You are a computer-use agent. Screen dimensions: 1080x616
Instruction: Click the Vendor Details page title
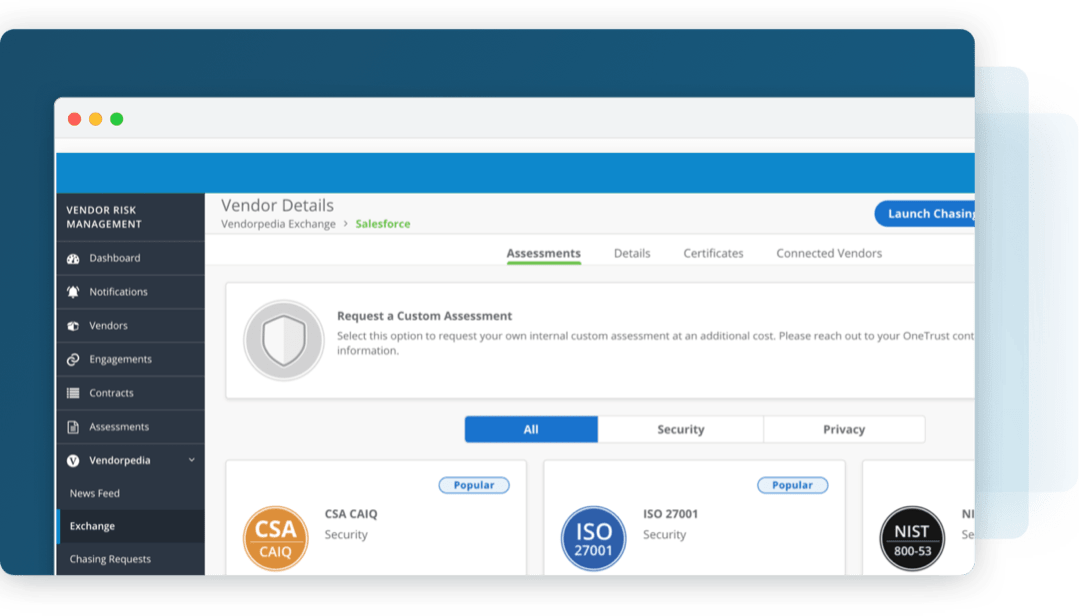[278, 205]
